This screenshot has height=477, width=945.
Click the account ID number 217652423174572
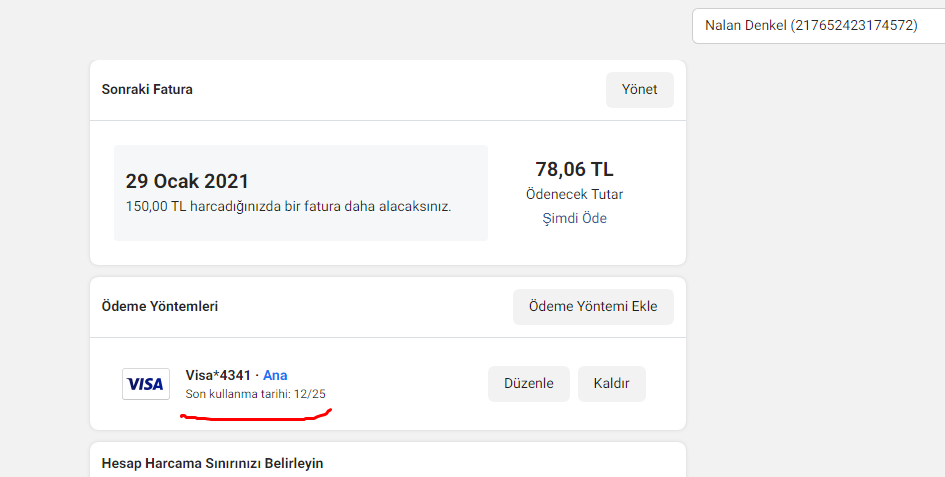point(855,25)
